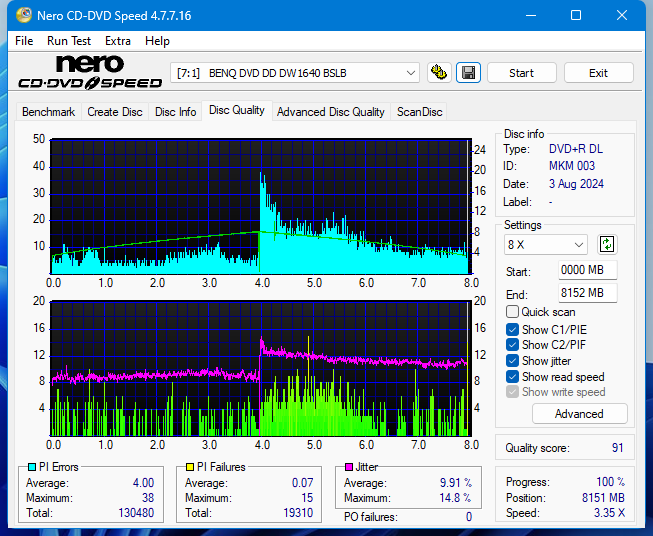Click PI Failures total value 19310

pos(298,513)
